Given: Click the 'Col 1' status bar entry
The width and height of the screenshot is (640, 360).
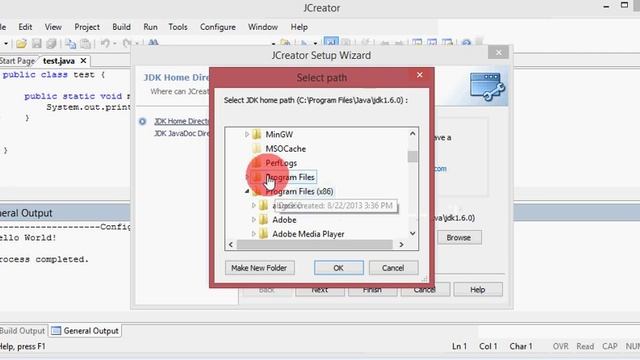Looking at the screenshot, I should (488, 346).
